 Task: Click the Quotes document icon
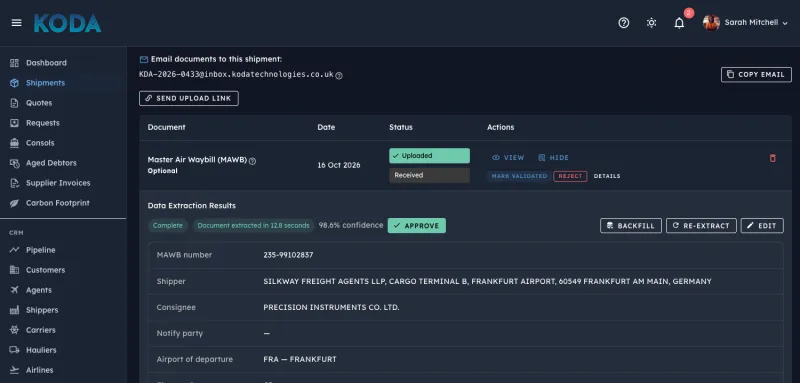pos(14,103)
